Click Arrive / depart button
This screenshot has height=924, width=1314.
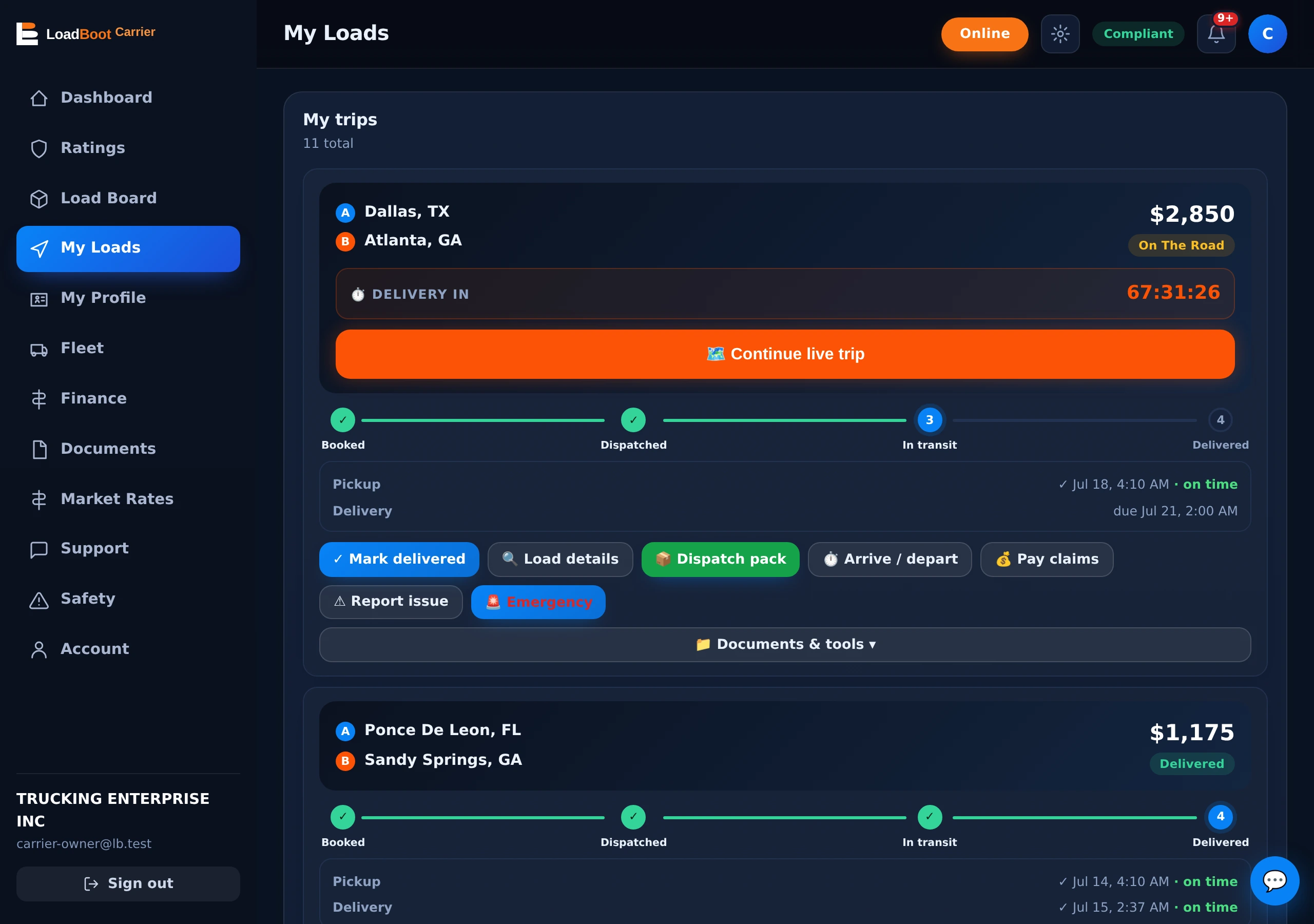coord(890,560)
